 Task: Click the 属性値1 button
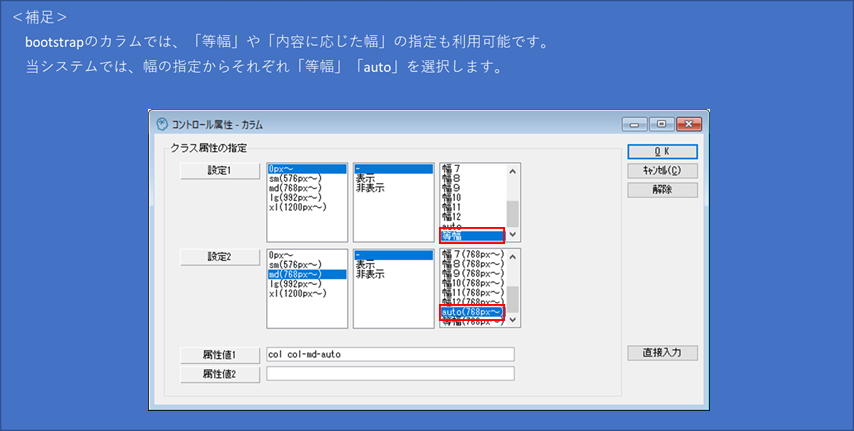coord(218,354)
